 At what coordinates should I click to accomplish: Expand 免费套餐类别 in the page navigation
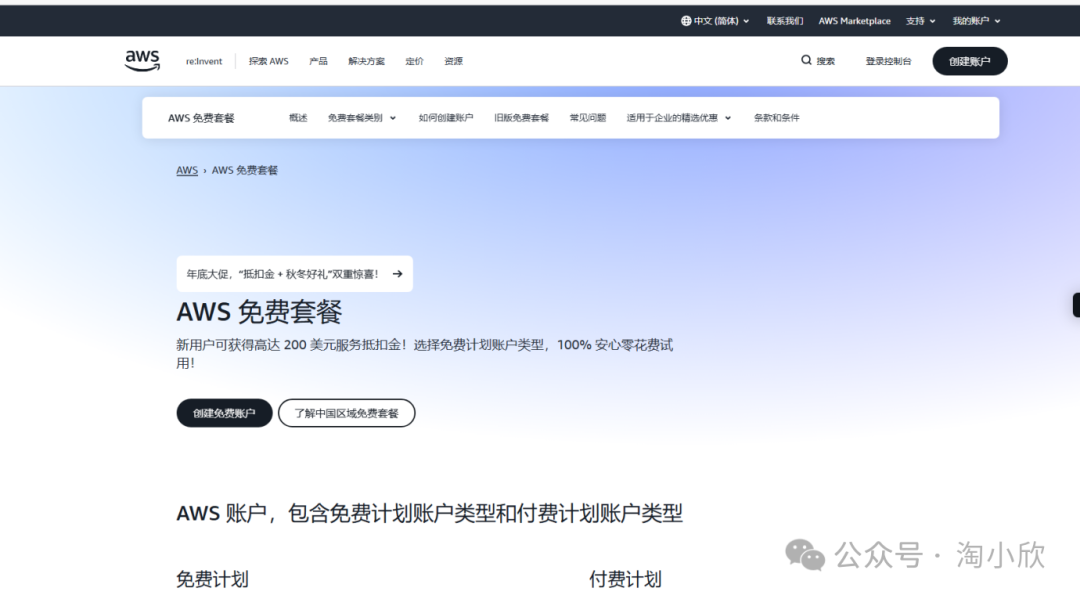360,117
